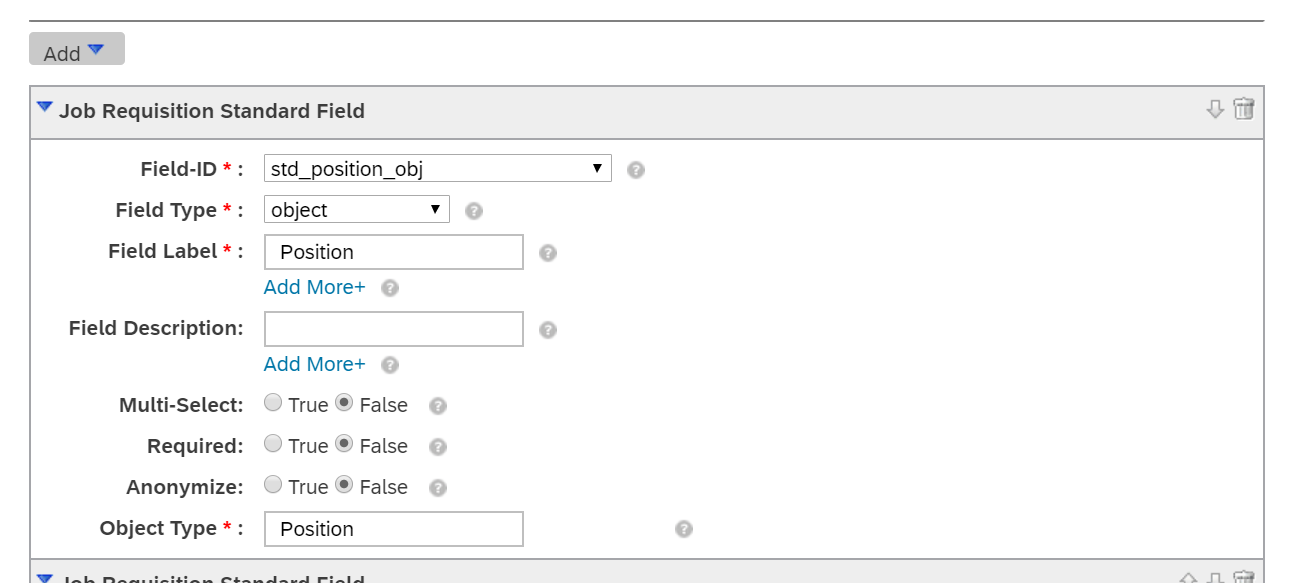Screen dimensions: 1300x583
Task: View help icon beside Multi-Select options
Action: tap(437, 406)
